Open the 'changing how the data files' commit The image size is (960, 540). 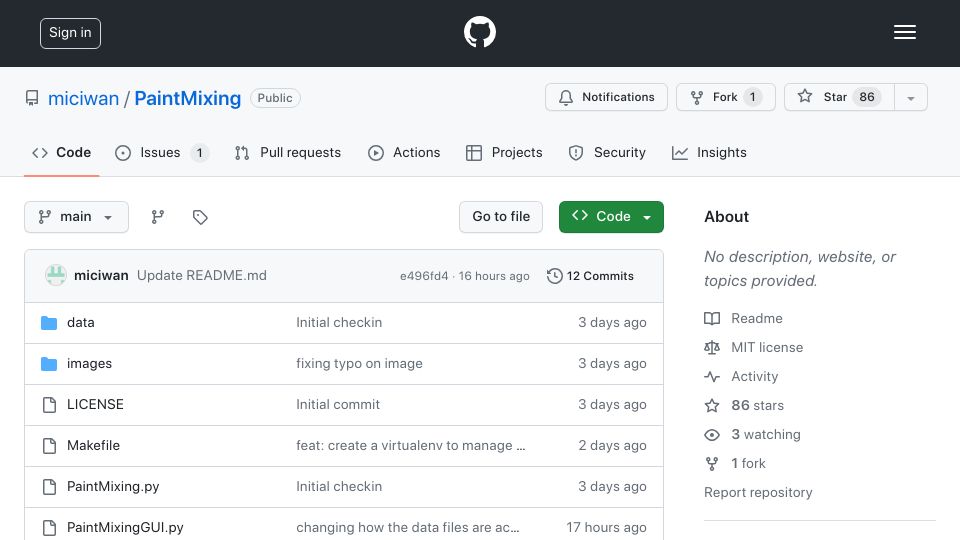click(408, 528)
